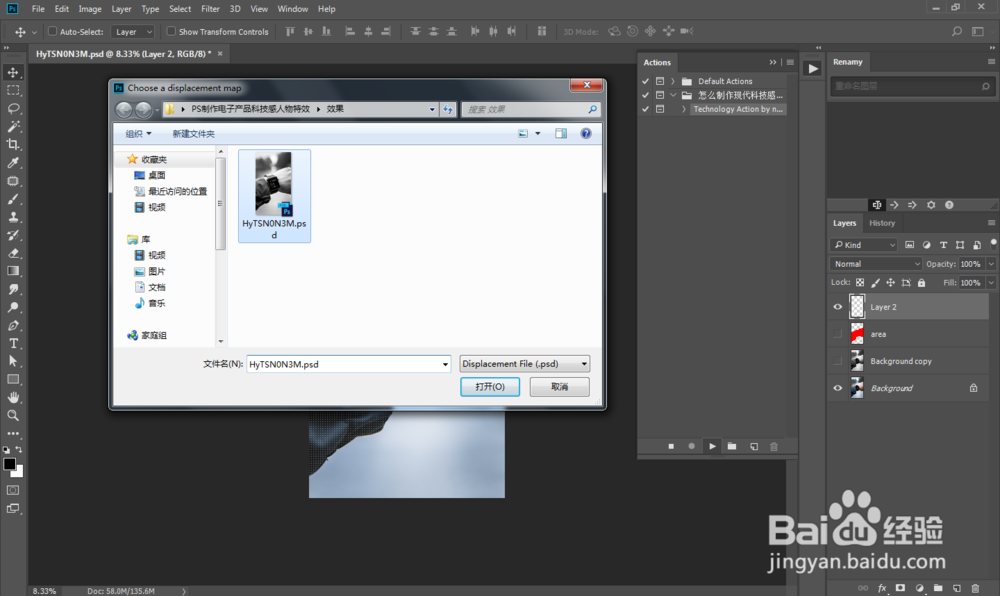Select the Actions panel tab

tap(657, 62)
